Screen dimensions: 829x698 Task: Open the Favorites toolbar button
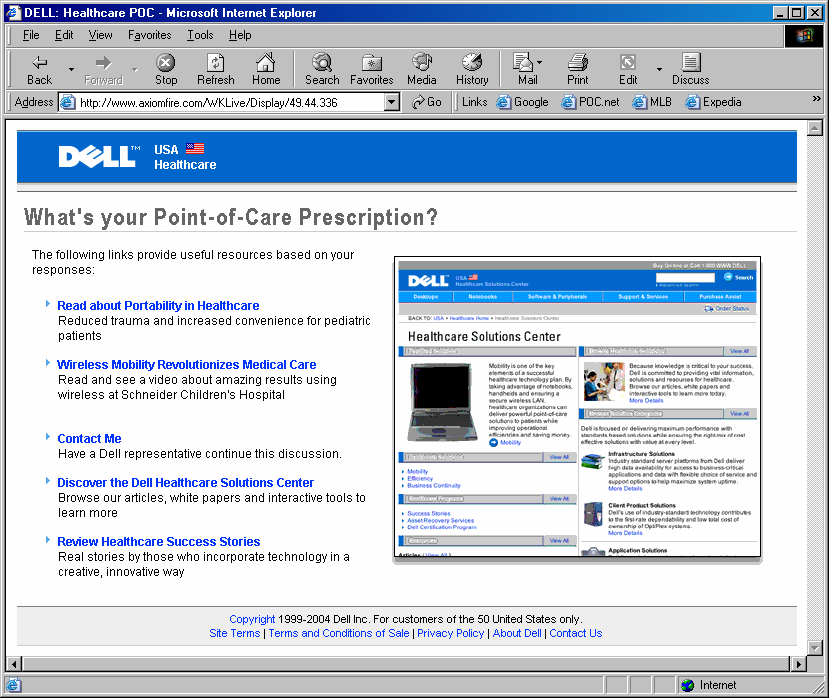(372, 70)
